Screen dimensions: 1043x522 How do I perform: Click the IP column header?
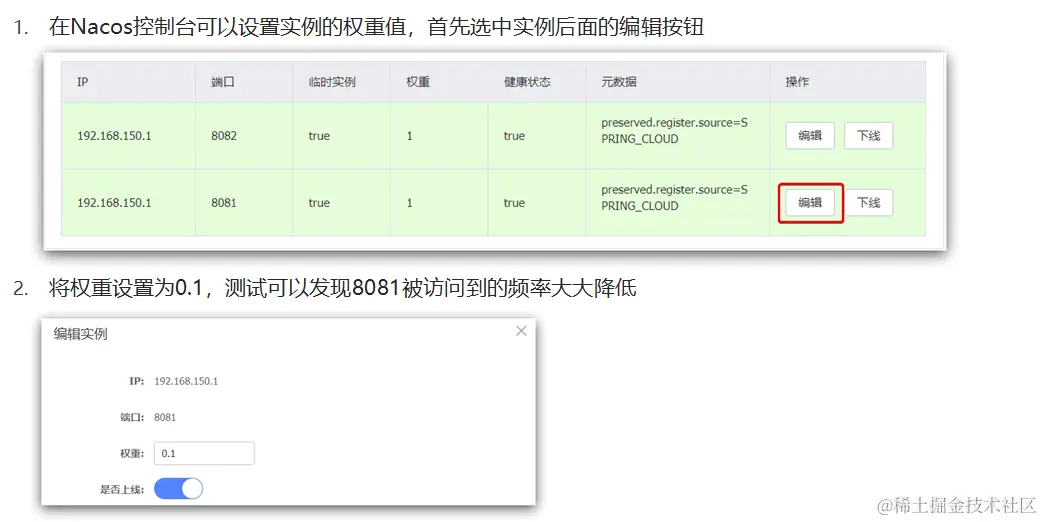[x=82, y=82]
